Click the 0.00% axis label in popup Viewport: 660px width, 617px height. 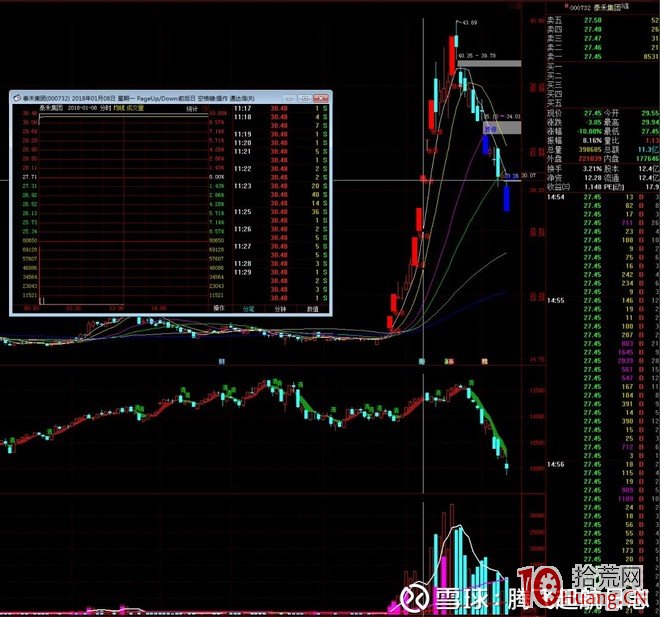(x=217, y=177)
